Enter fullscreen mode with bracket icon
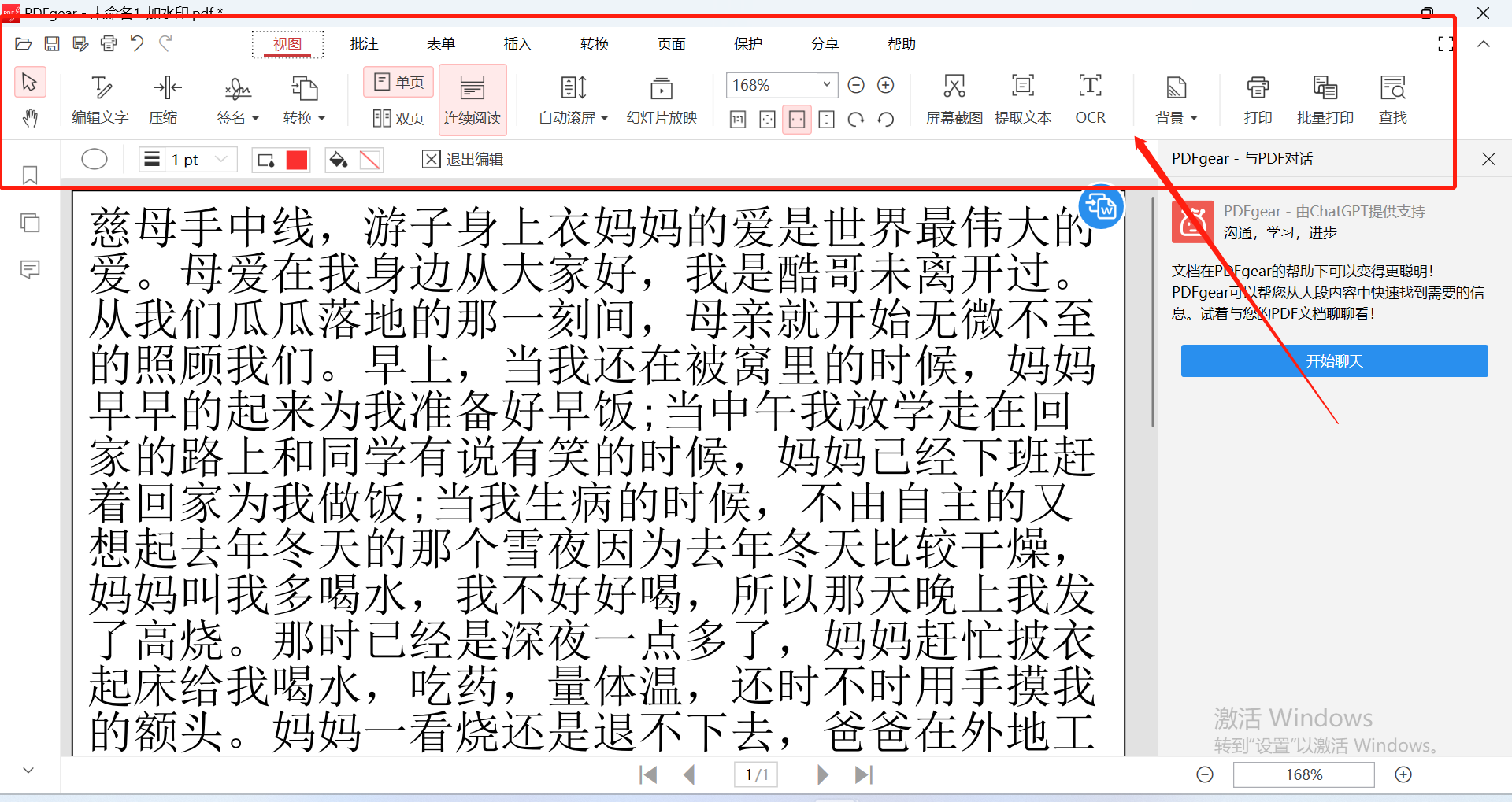 point(1445,44)
